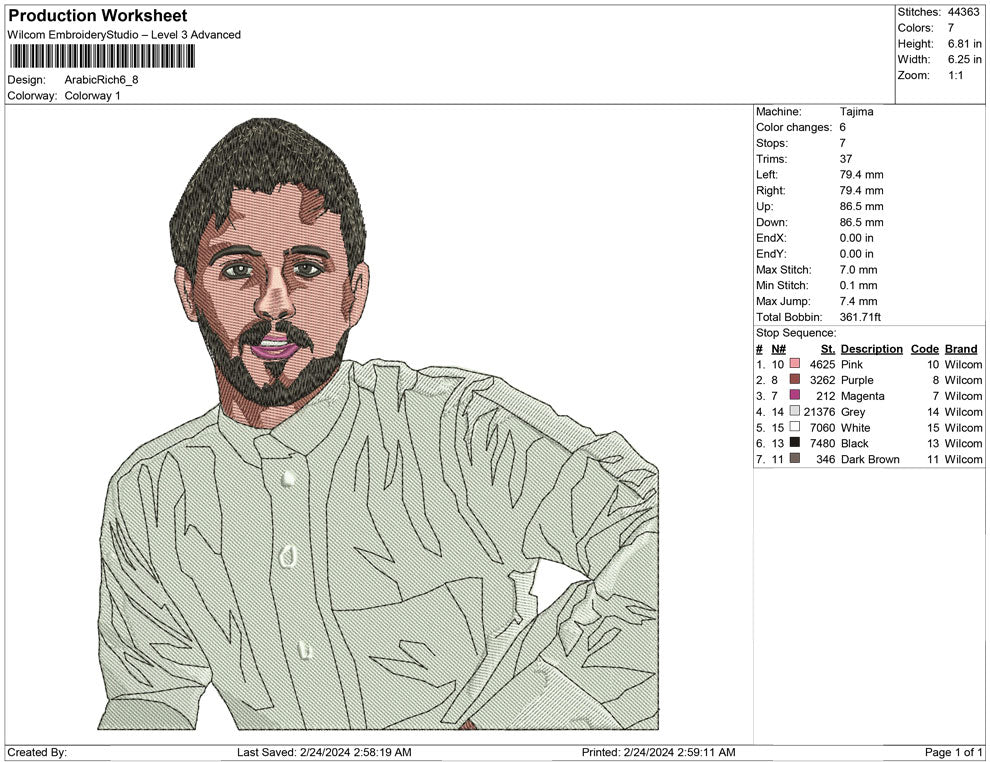
Task: Click the Magenta thread color swatch
Action: click(x=795, y=396)
